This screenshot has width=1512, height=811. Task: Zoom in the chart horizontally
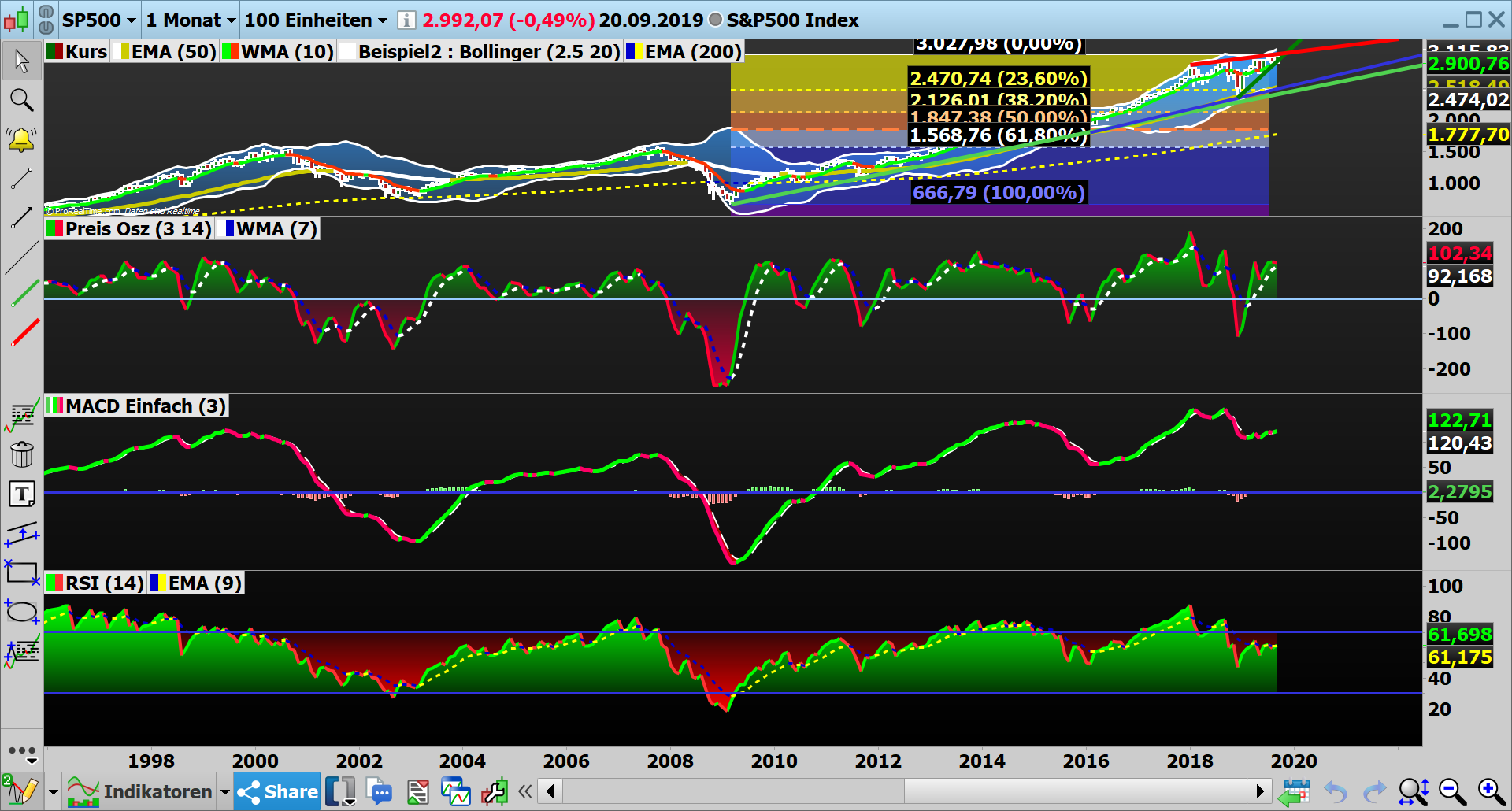(x=1492, y=791)
